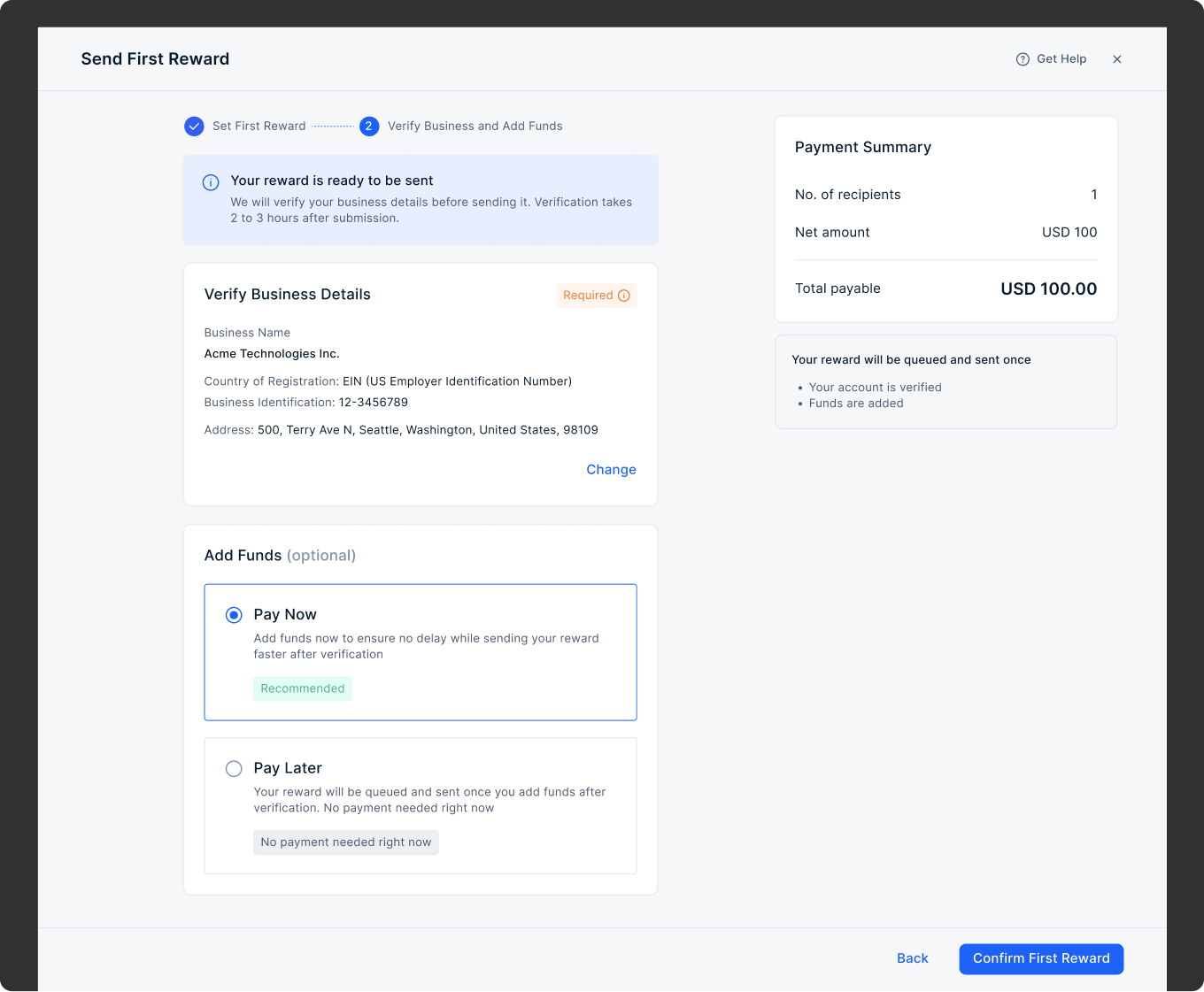Click the Send First Reward dialog title
1204x992 pixels.
[155, 59]
